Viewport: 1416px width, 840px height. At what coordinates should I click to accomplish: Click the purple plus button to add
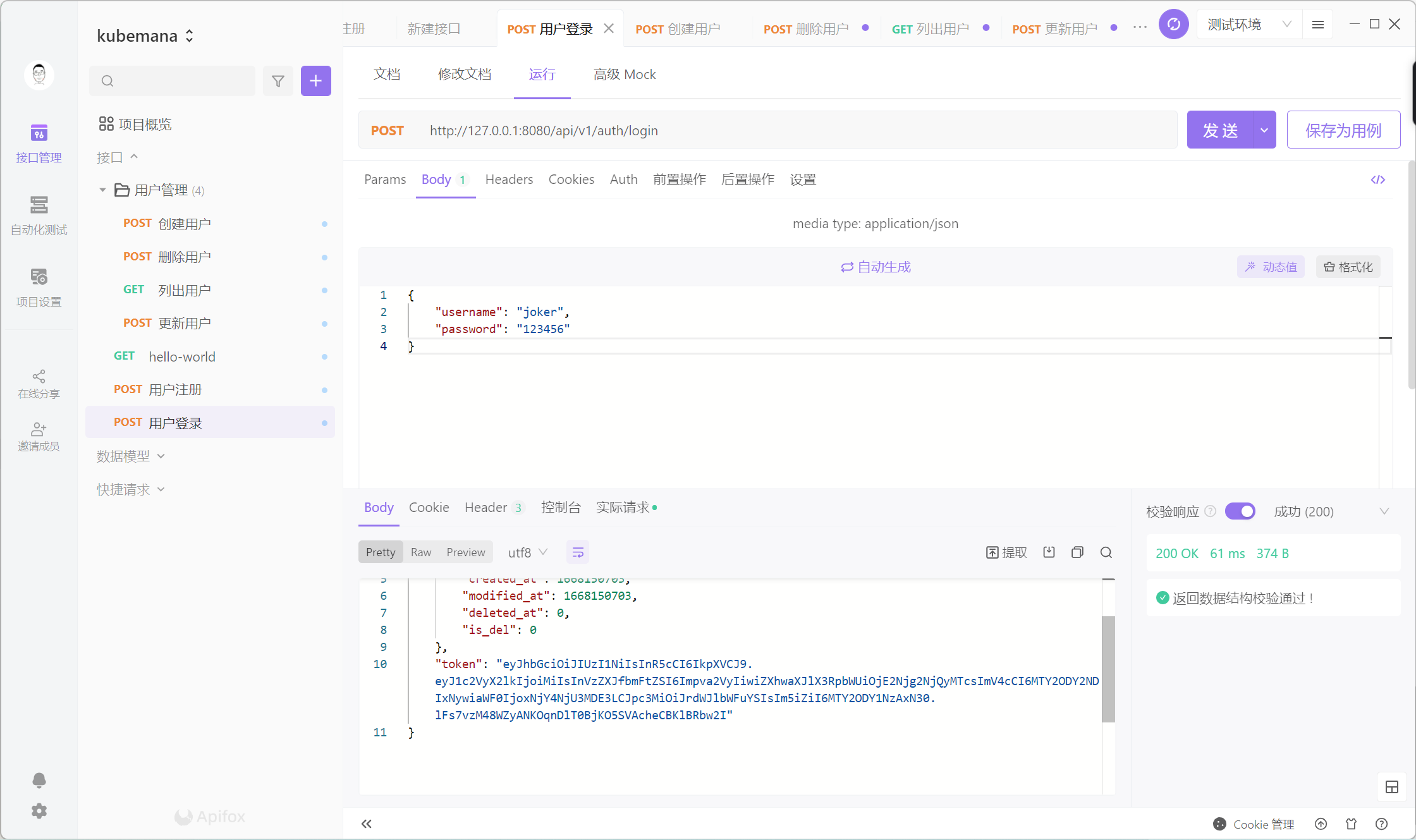(316, 81)
